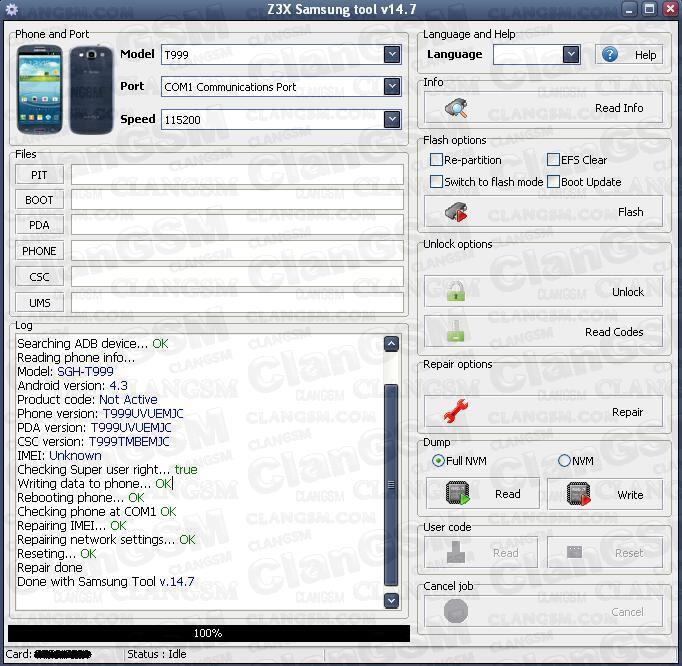This screenshot has height=666, width=682.
Task: Click the PDA file path field
Action: pos(237,225)
